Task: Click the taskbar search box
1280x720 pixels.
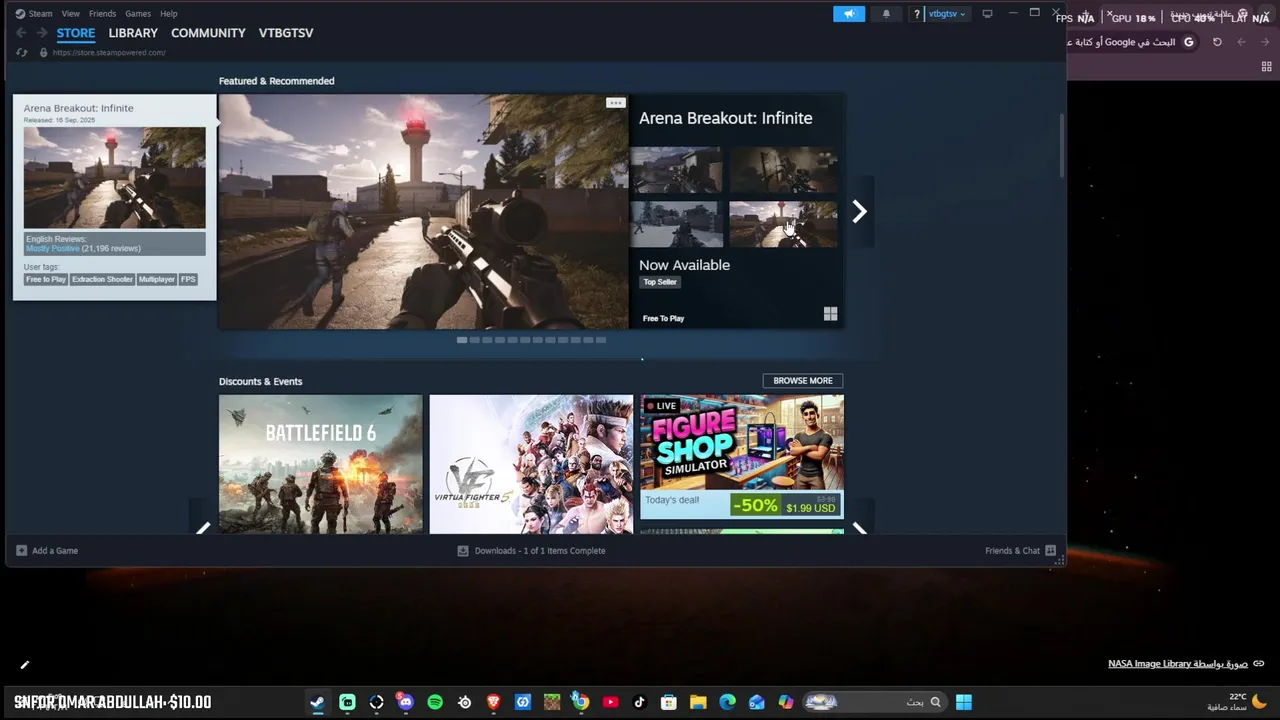Action: (874, 702)
